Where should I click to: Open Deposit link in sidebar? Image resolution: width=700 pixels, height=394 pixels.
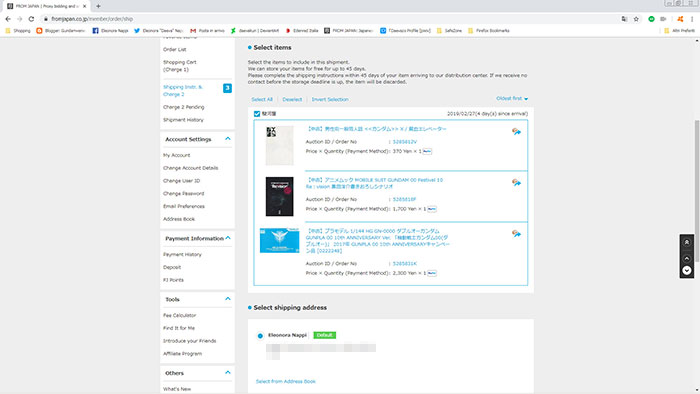coord(172,267)
